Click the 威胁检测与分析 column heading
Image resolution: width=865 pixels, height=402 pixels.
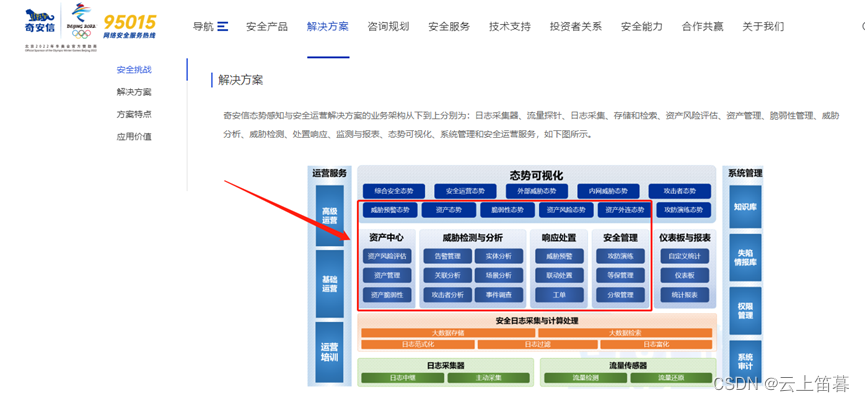pos(473,238)
